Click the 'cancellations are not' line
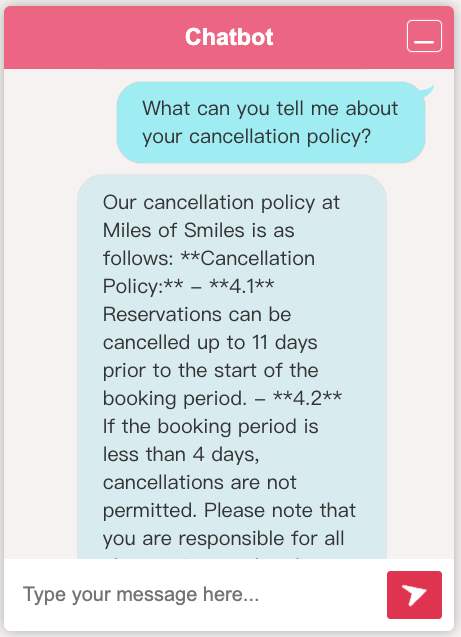The image size is (461, 637). click(x=199, y=483)
